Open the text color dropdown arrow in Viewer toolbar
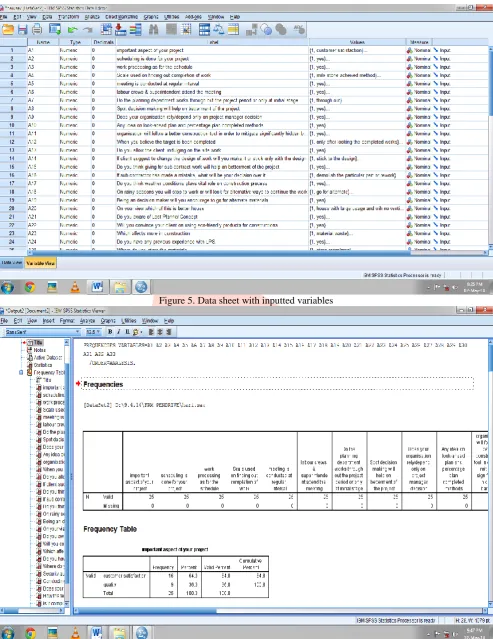Screen dimensions: 493x639 pyautogui.click(x=141, y=332)
